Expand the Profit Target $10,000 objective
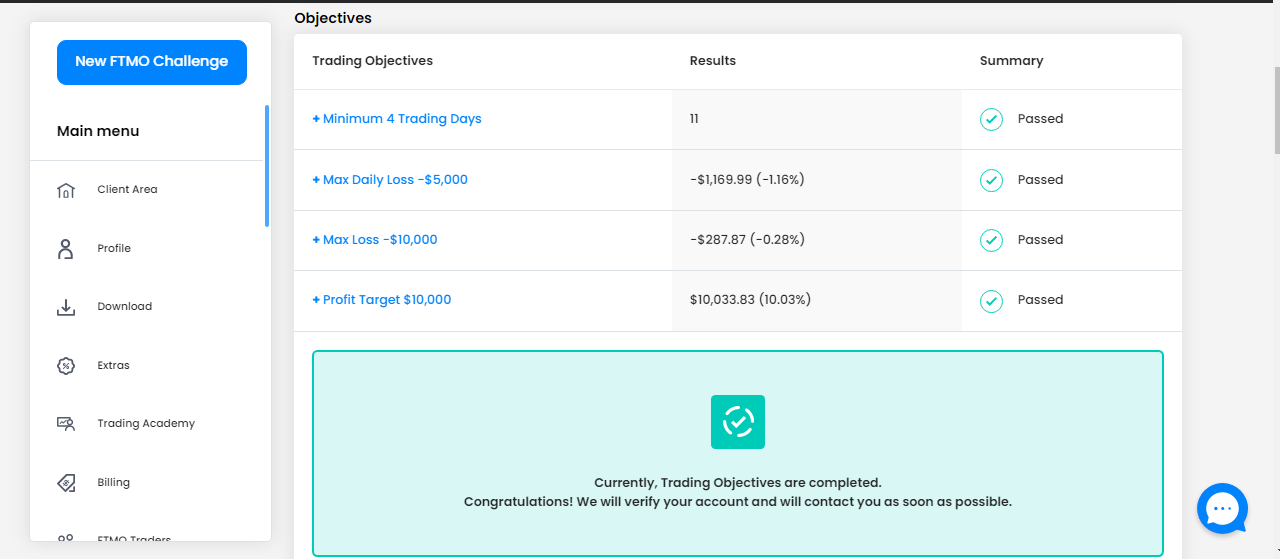Image resolution: width=1280 pixels, height=559 pixels. pyautogui.click(x=382, y=300)
